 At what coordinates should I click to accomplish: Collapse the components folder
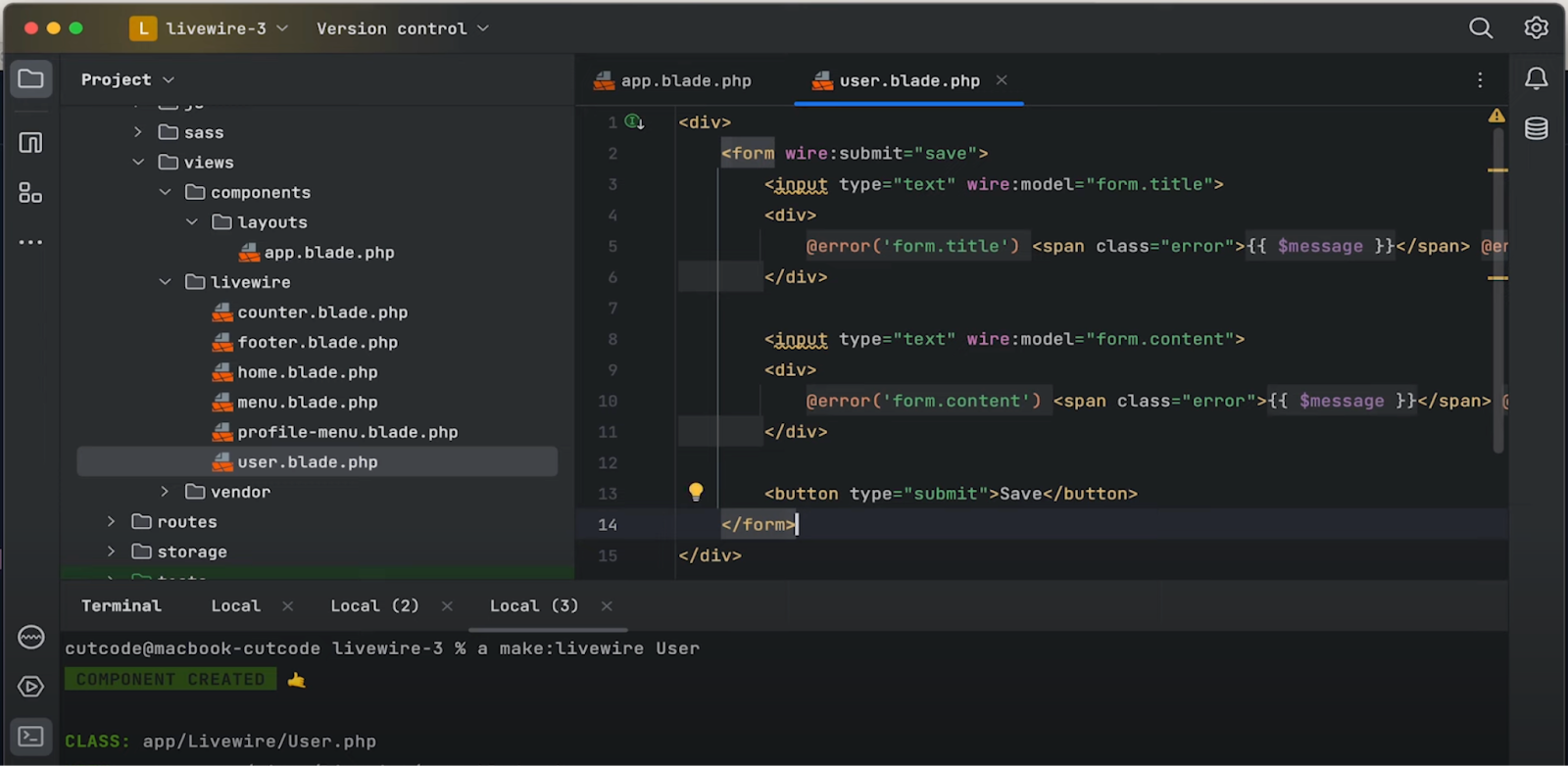pos(165,193)
